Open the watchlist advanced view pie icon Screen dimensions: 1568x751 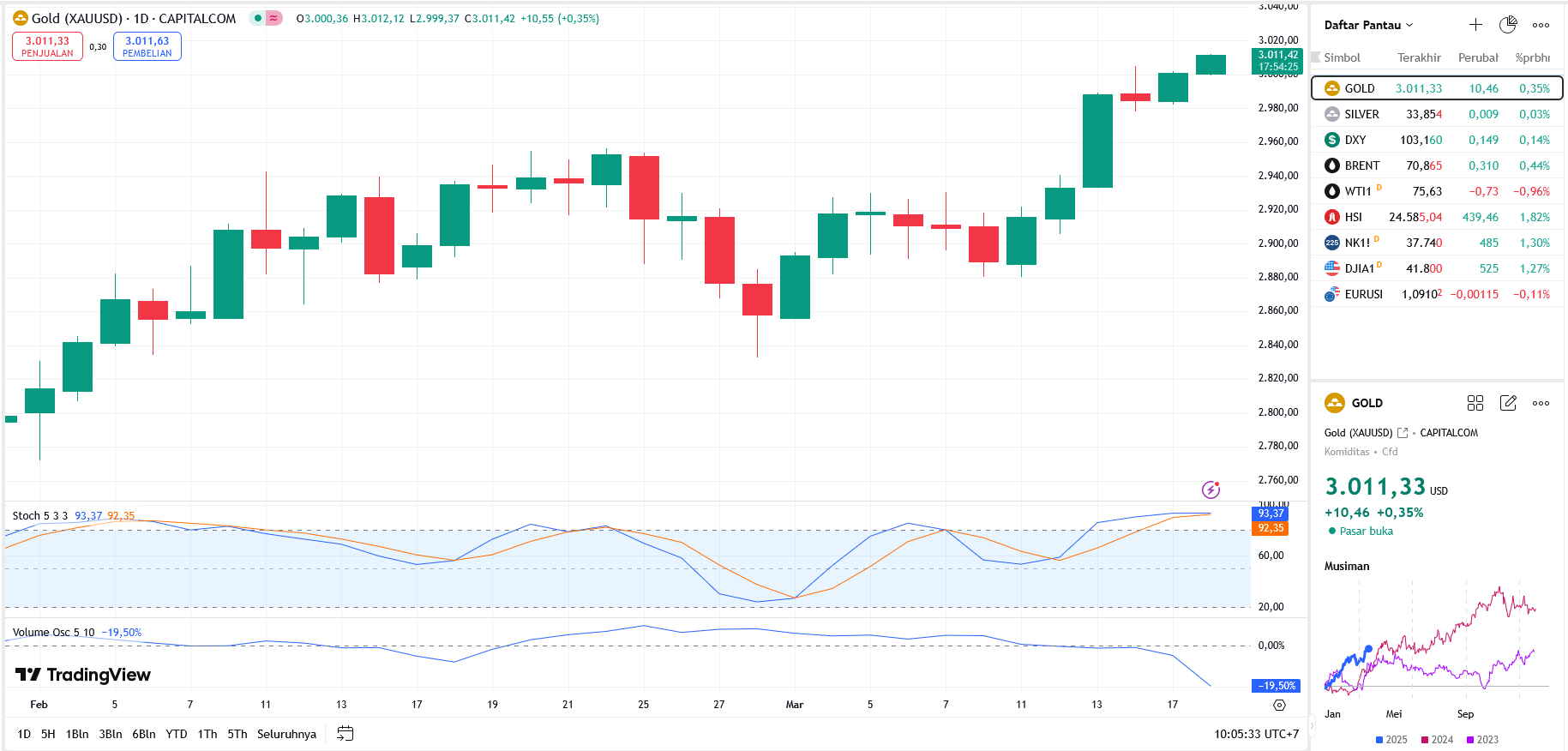pos(1508,25)
